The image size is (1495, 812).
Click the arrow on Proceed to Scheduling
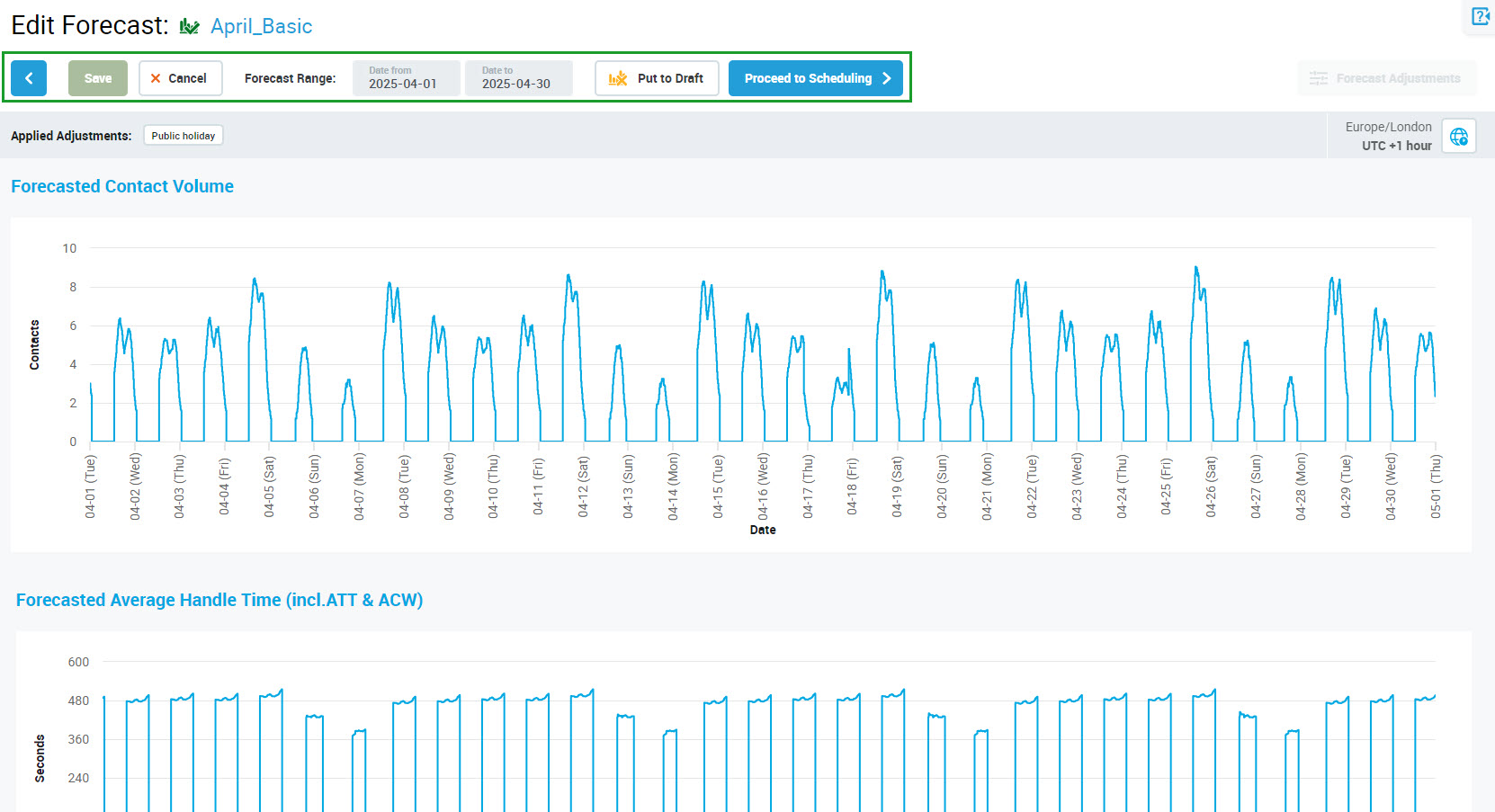coord(886,78)
